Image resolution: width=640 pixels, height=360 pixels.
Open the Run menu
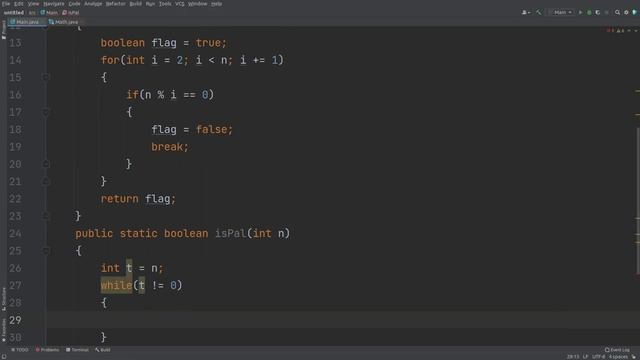pyautogui.click(x=150, y=4)
